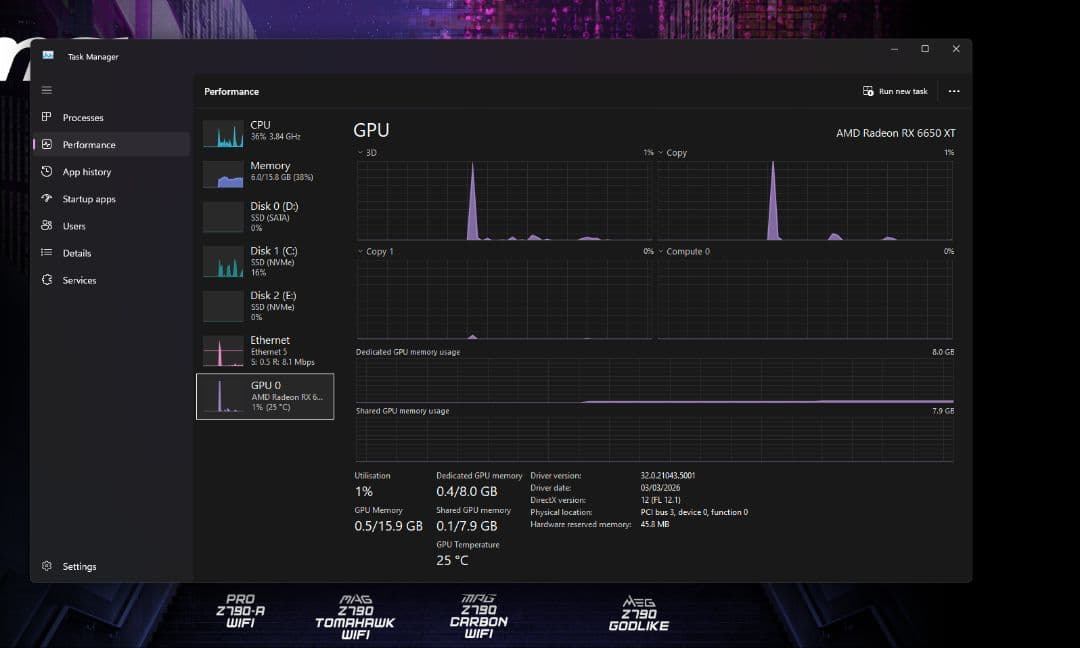Click the 3D engine utilization graph
1080x648 pixels.
[504, 200]
